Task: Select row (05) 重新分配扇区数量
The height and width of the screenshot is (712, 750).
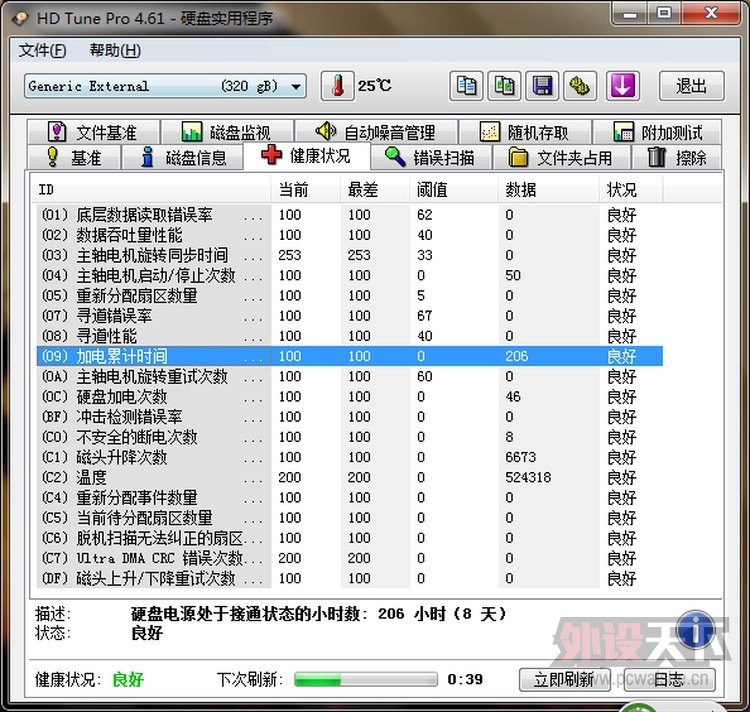Action: tap(350, 296)
